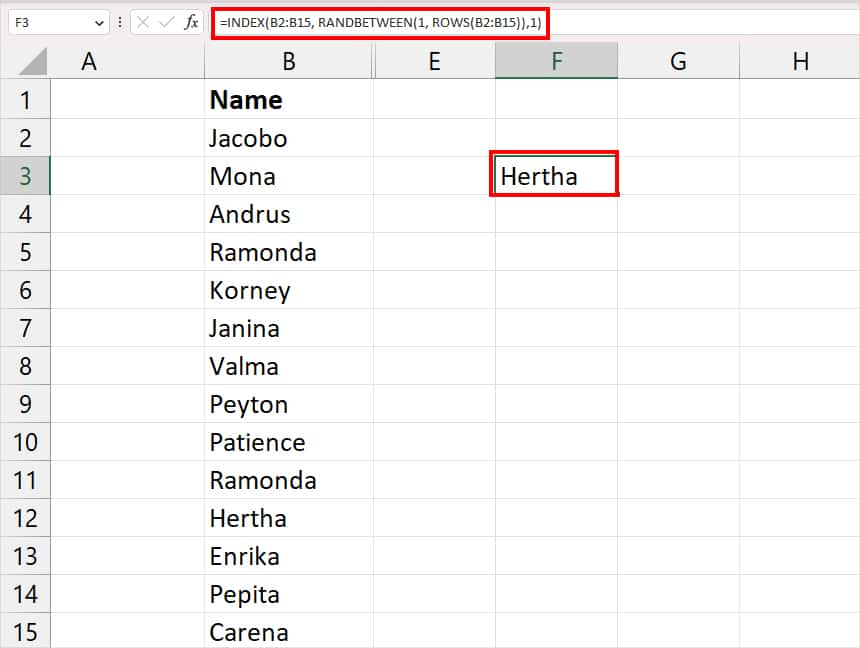Screen dimensions: 860x648
Task: Select the Name header cell in B1
Action: 288,100
